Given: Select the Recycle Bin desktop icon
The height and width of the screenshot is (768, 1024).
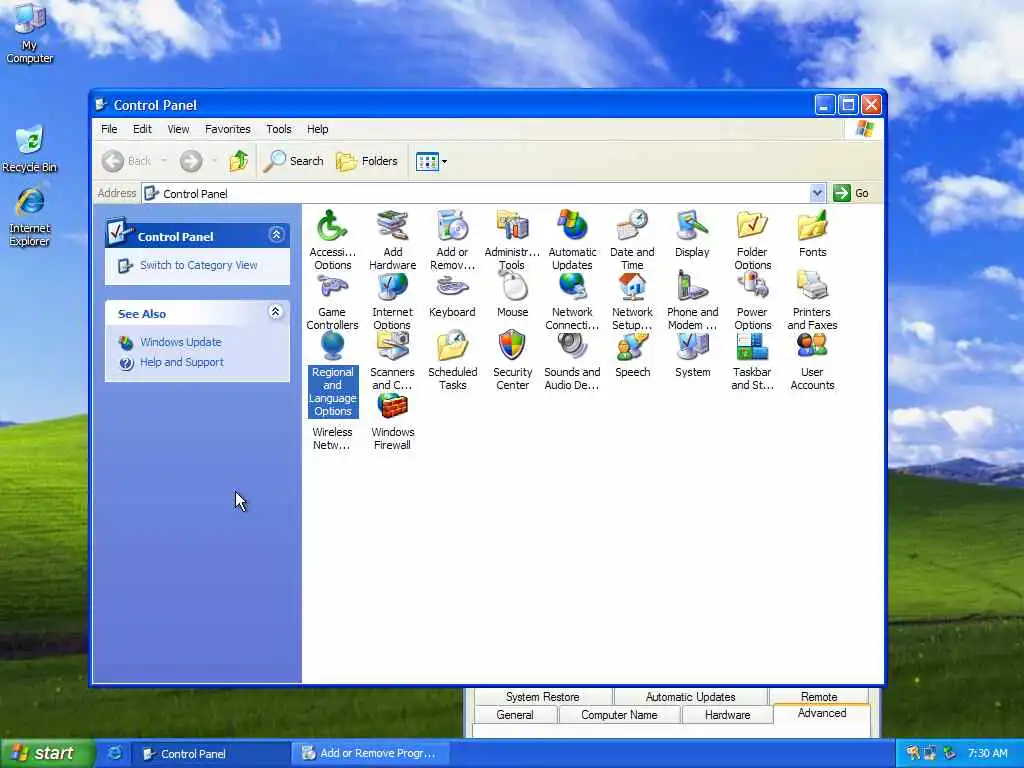Looking at the screenshot, I should tap(29, 149).
